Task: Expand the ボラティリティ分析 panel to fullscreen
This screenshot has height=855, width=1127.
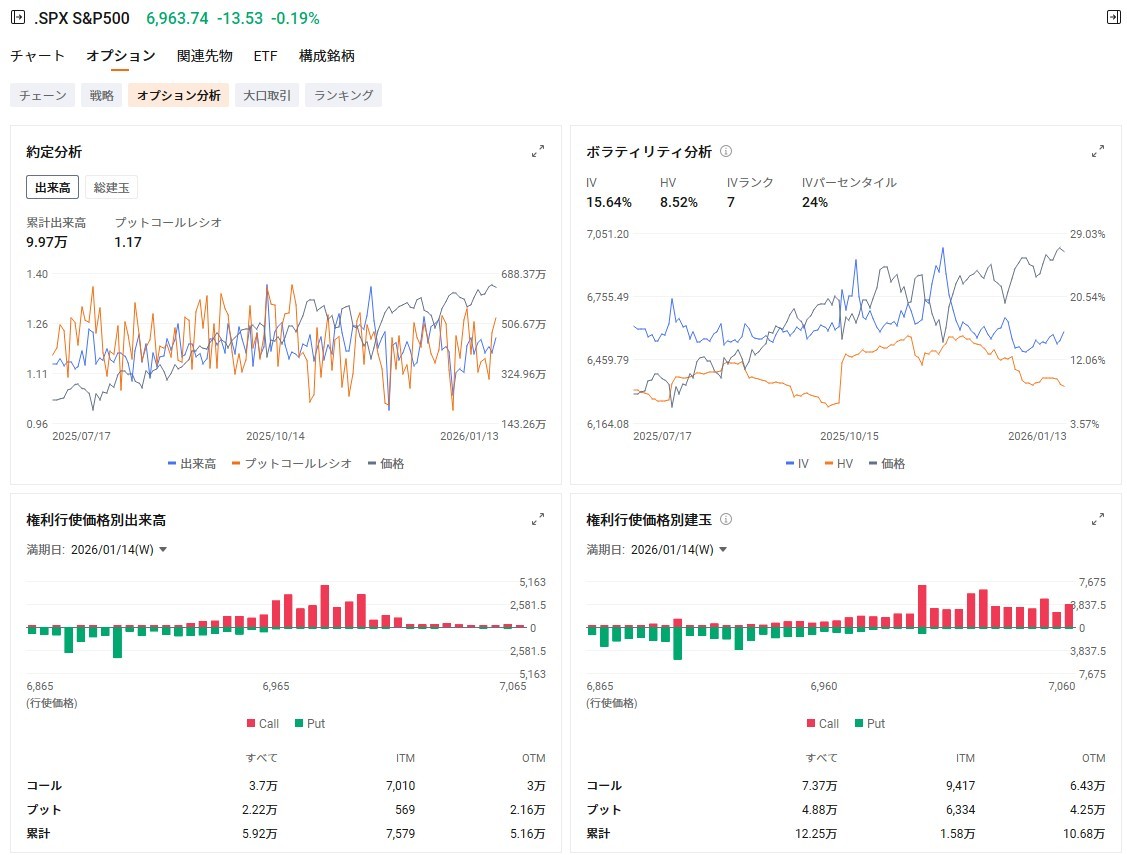Action: click(1098, 151)
